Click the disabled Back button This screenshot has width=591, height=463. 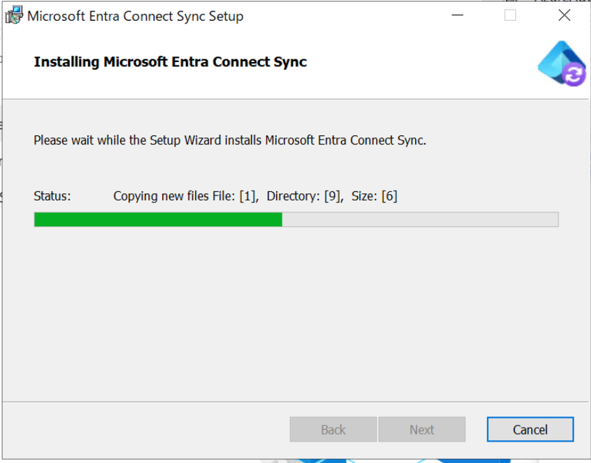tap(333, 429)
